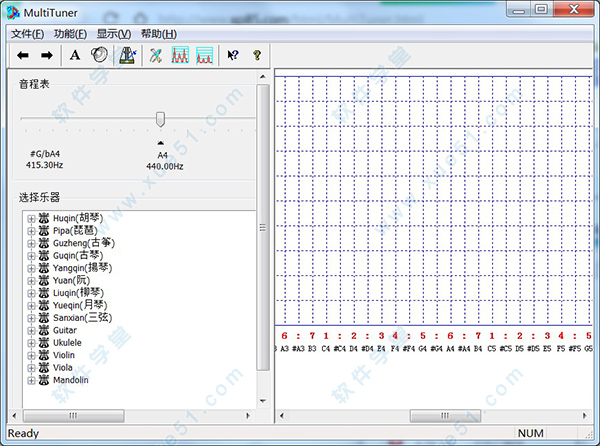This screenshot has width=600, height=446.
Task: Click the #G/bA4 415.30Hz label
Action: point(44,160)
